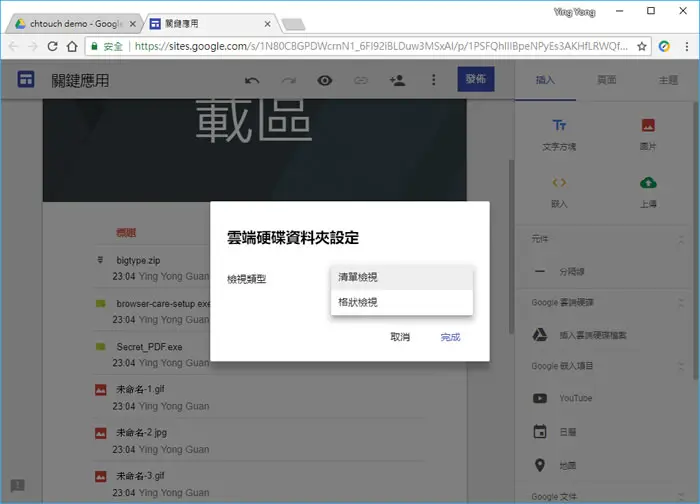The image size is (700, 504).
Task: Collapse the Google 雲端硬碟 section
Action: coord(681,303)
